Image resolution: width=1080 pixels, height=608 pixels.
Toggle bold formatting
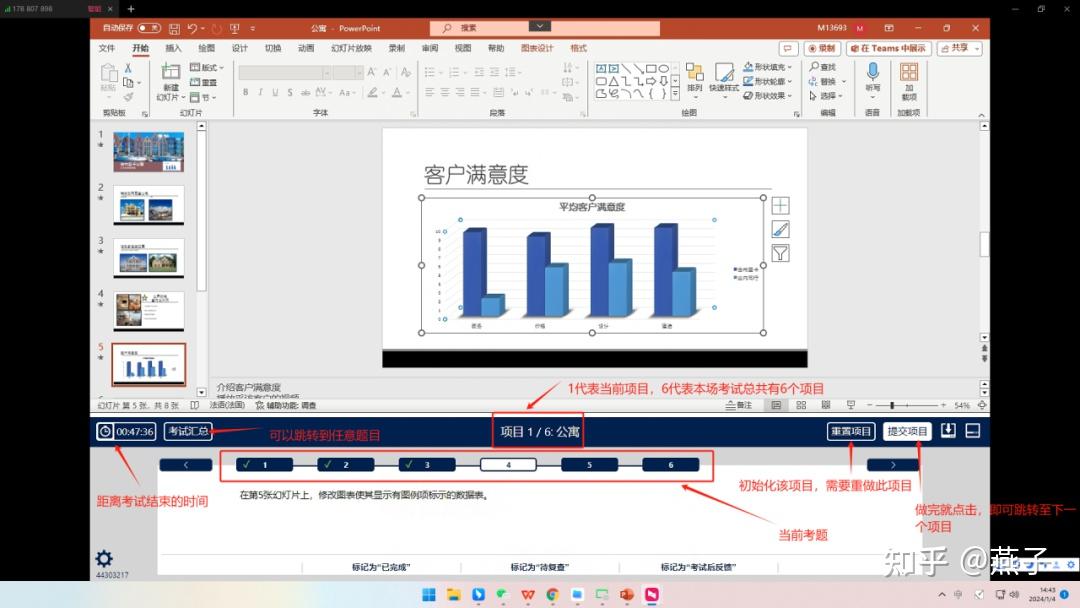[x=245, y=91]
